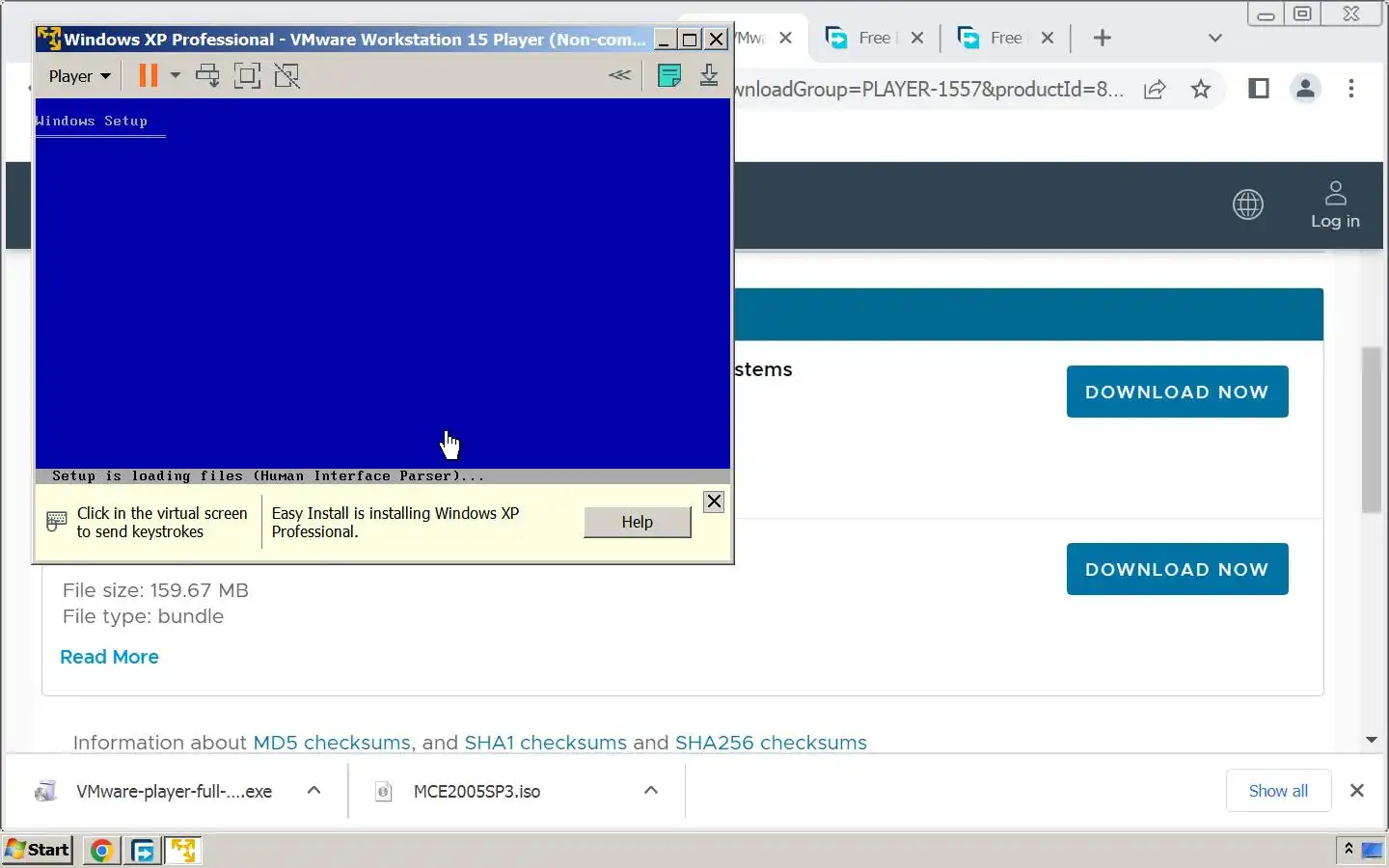Image resolution: width=1389 pixels, height=868 pixels.
Task: Switch VMware Player to Unity mode
Action: click(x=286, y=75)
